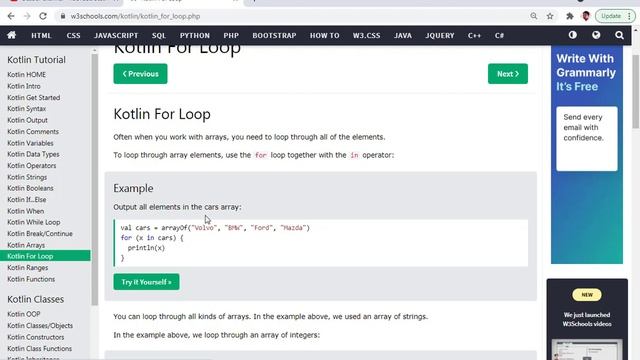Open JAVASCRIPT in top navigation
Screen dimensions: 640x360
coord(116,36)
